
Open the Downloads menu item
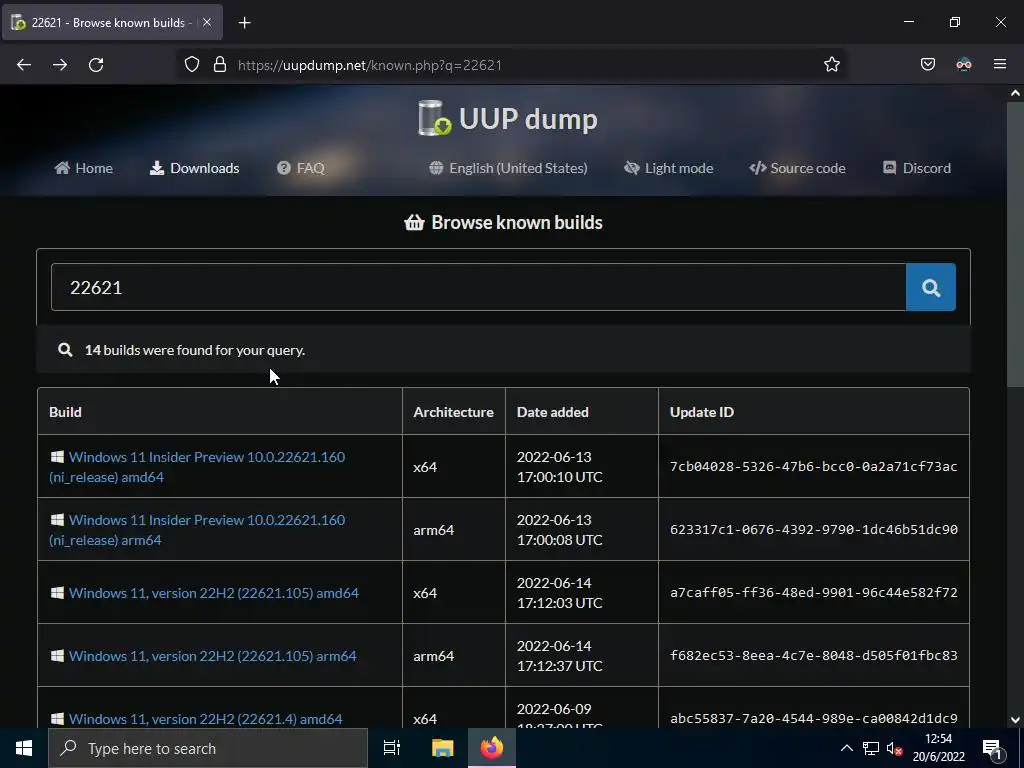tap(195, 168)
